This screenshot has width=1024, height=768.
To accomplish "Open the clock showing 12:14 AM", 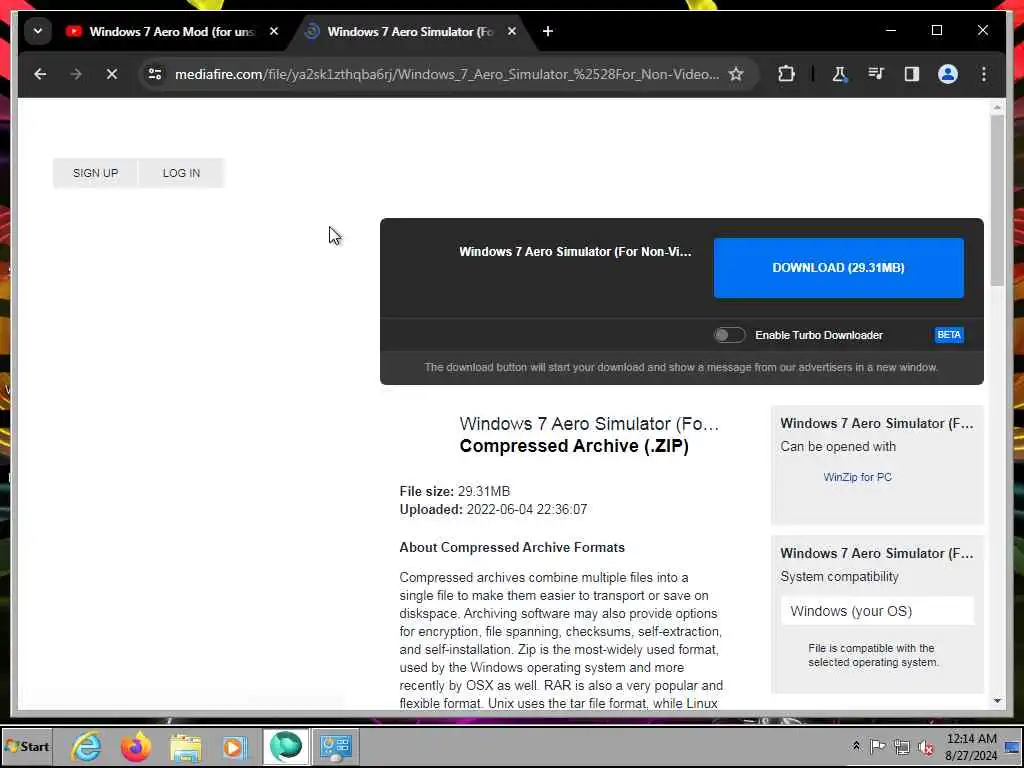I will tap(972, 746).
